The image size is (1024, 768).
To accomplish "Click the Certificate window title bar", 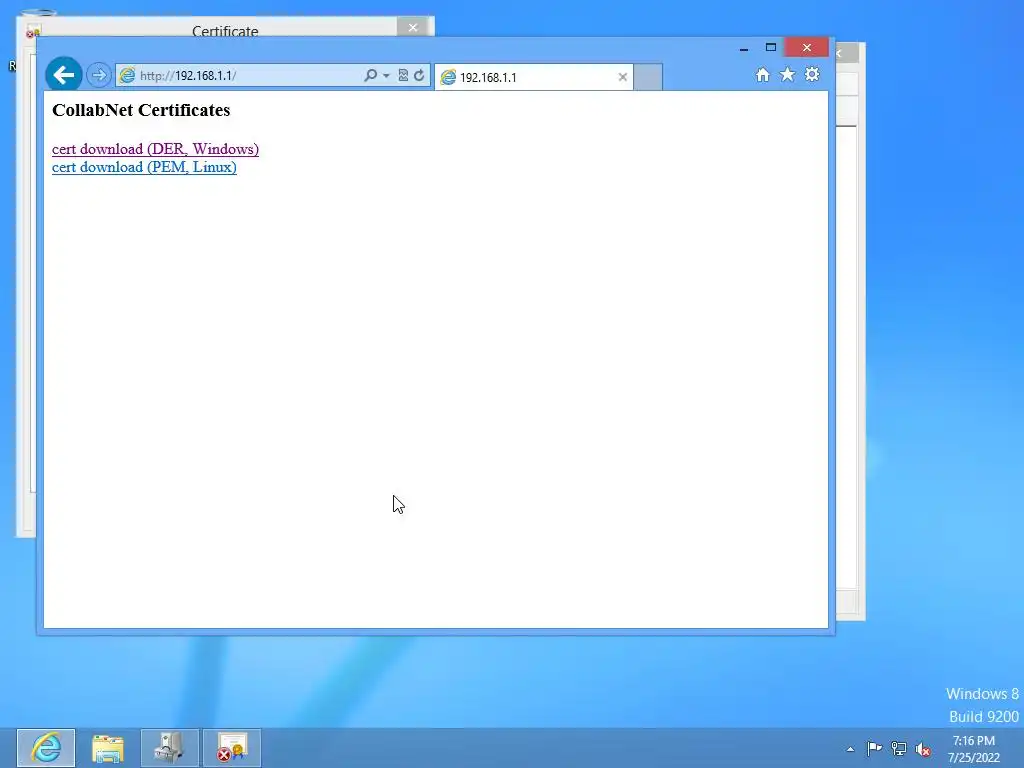I will tap(225, 29).
